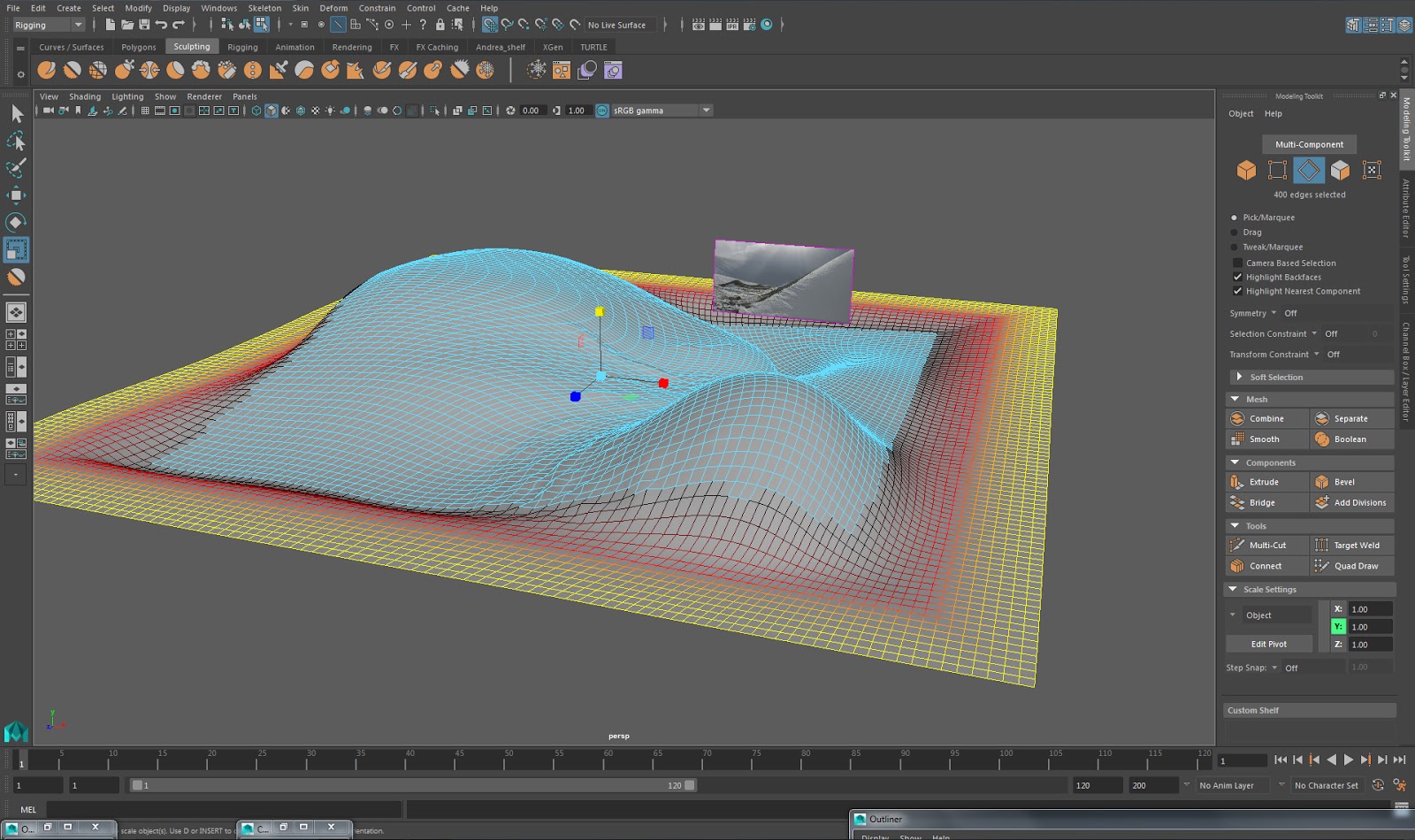Enable the Camera Based Selection checkbox

[x=1238, y=263]
